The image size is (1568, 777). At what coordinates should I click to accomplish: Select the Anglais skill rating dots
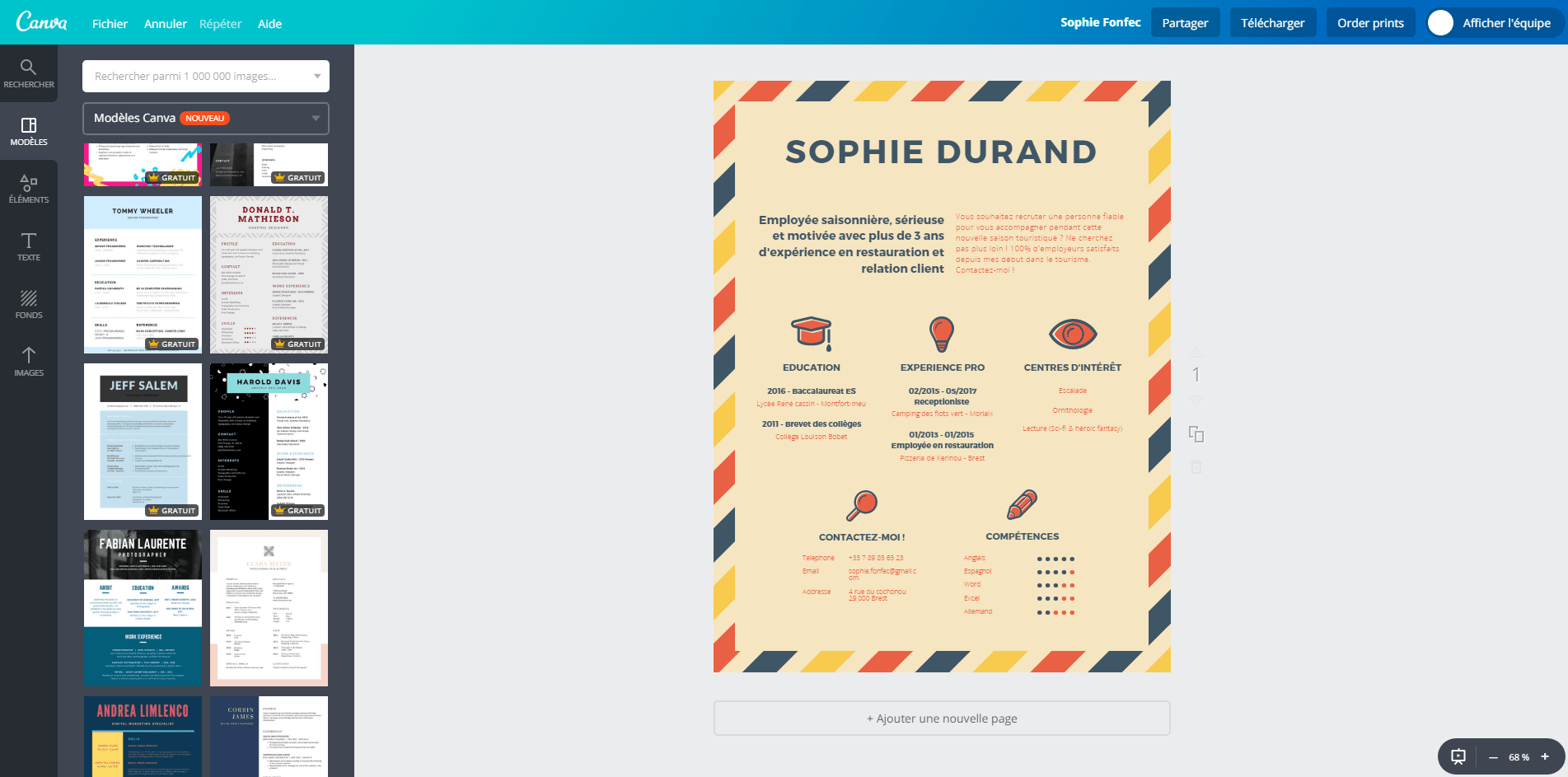pos(1055,559)
